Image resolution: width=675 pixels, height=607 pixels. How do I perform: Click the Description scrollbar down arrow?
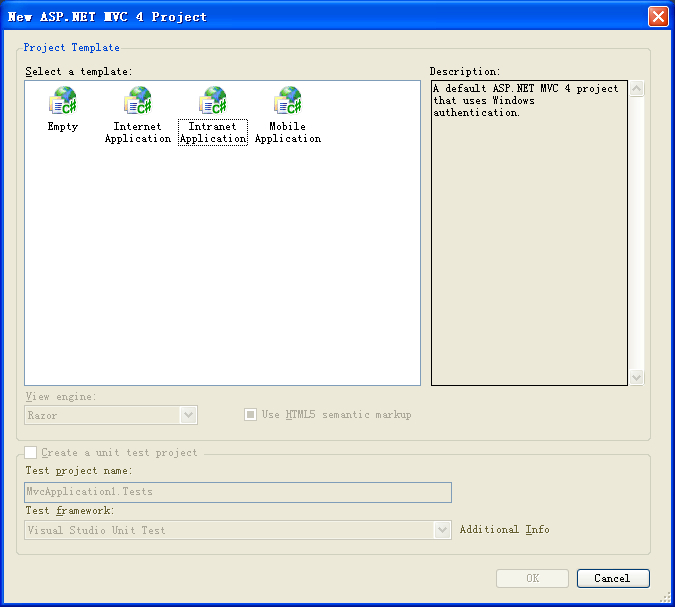click(637, 378)
